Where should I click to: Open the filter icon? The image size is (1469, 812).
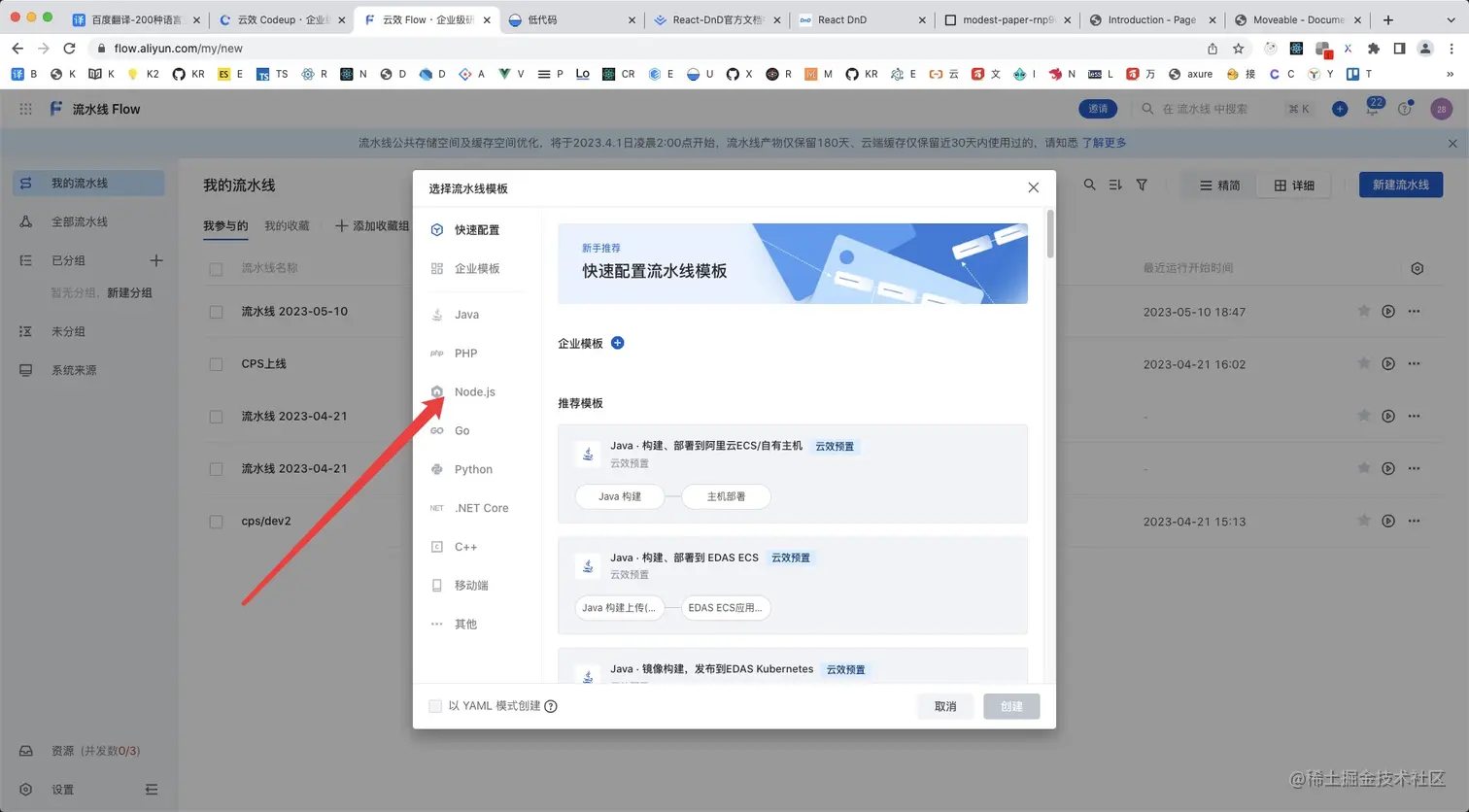tap(1142, 185)
